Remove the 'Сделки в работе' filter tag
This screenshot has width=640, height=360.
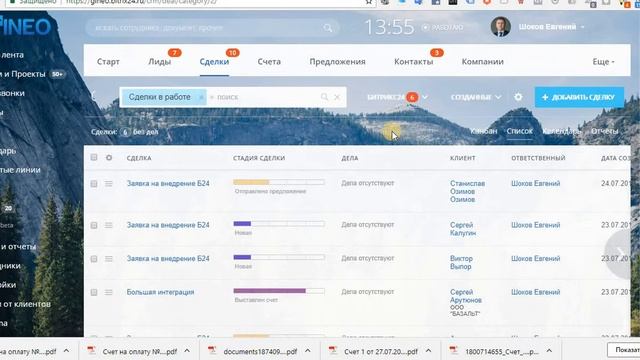coord(201,97)
